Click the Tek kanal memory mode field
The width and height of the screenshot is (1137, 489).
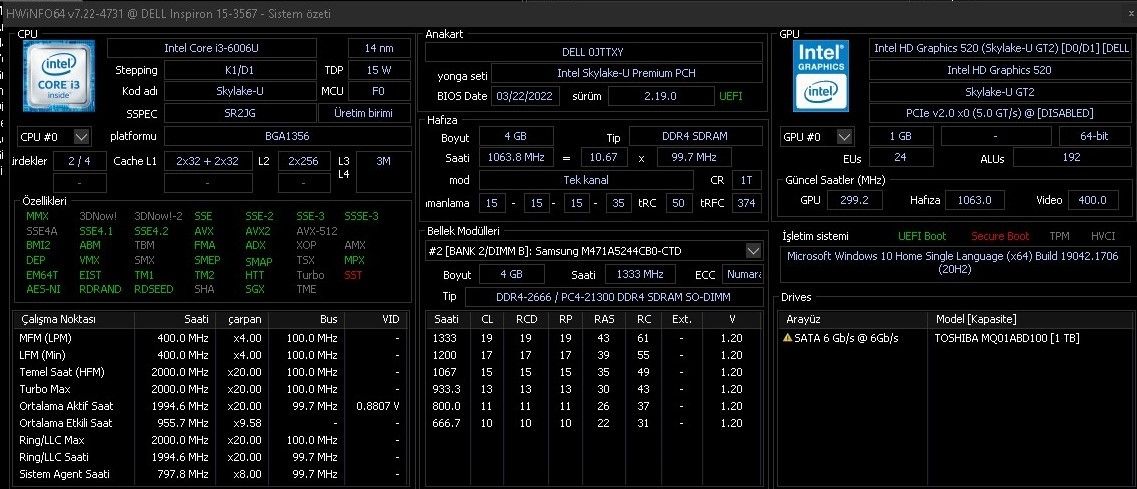point(586,180)
